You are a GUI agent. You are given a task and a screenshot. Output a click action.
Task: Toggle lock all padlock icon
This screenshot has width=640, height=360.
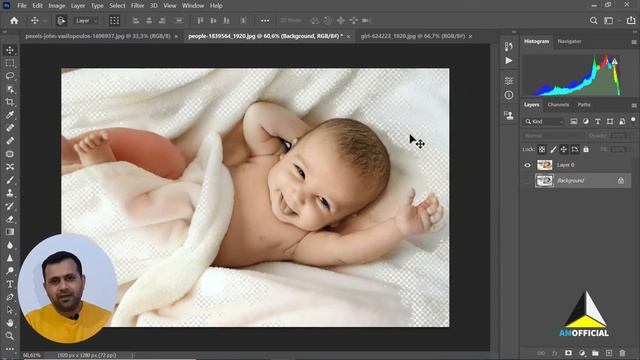point(586,149)
